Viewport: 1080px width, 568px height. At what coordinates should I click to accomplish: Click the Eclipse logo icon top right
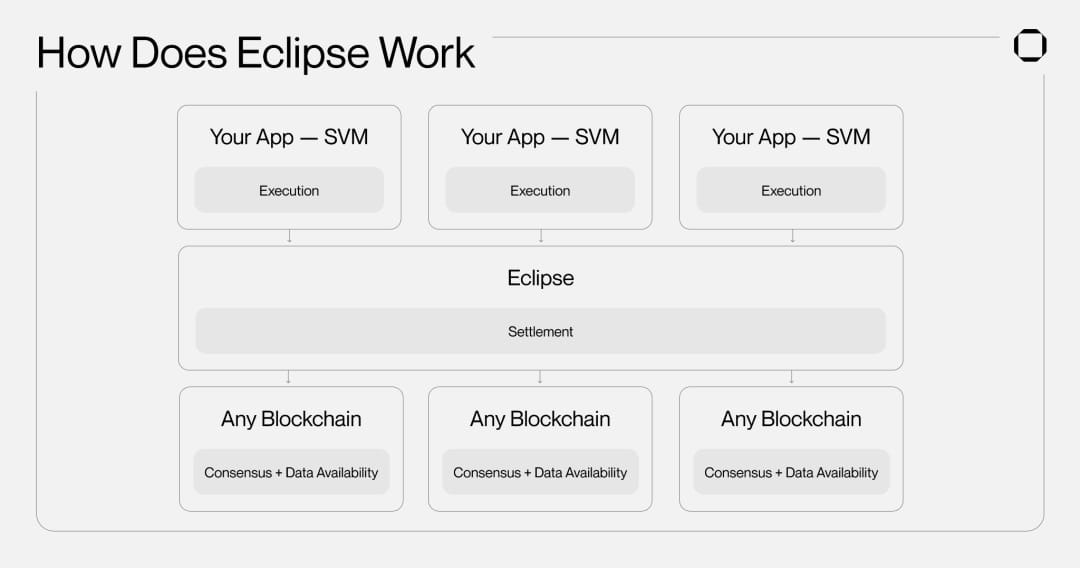click(1030, 46)
